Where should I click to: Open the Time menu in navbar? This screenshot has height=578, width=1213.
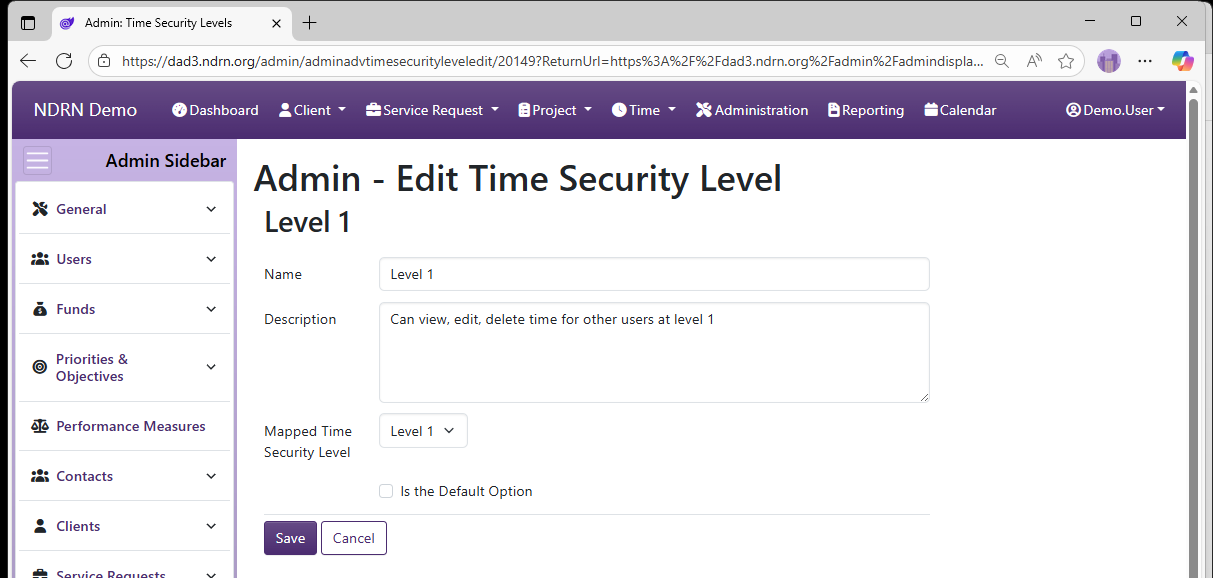644,110
